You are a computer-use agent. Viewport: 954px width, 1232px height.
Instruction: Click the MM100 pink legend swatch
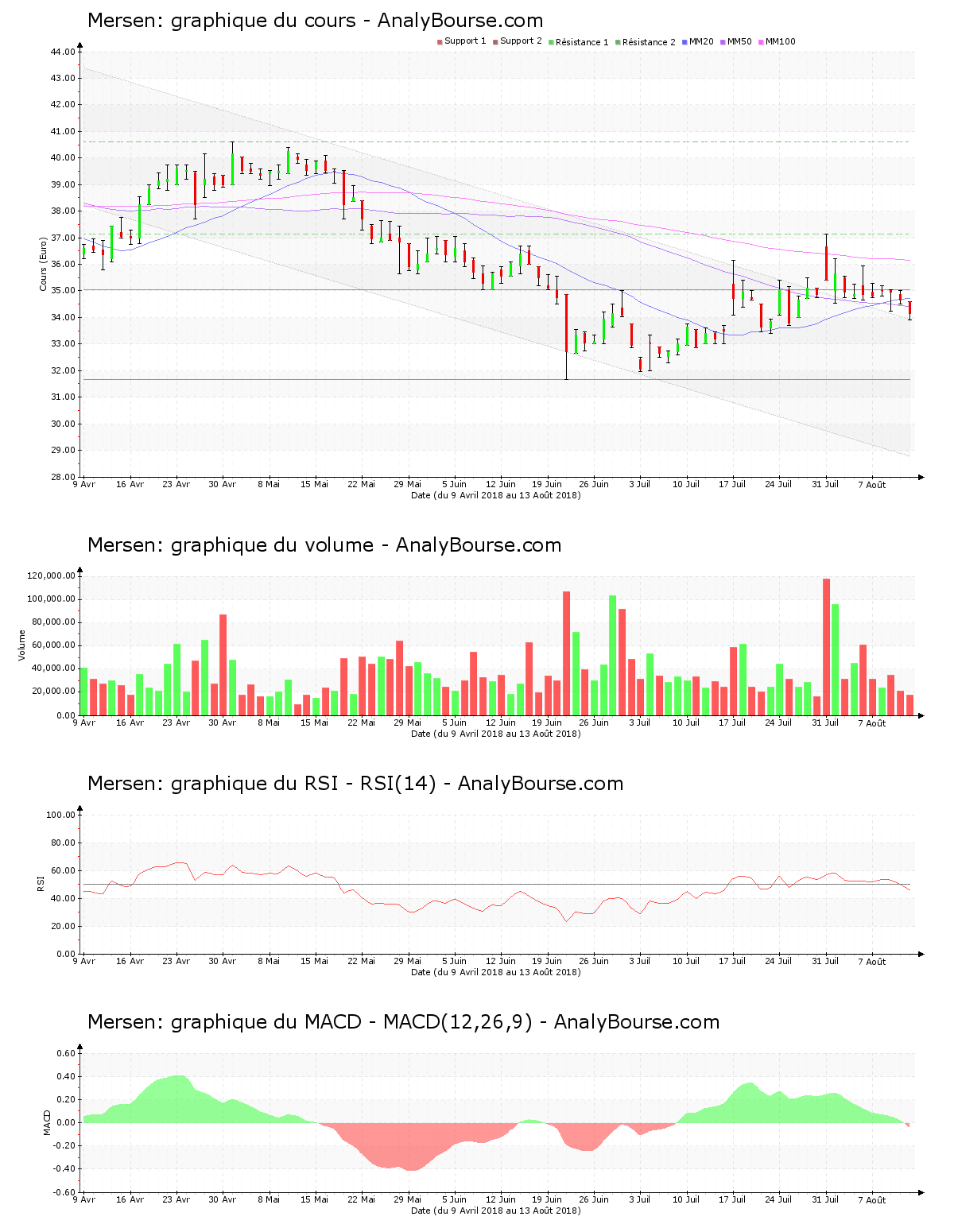[761, 42]
